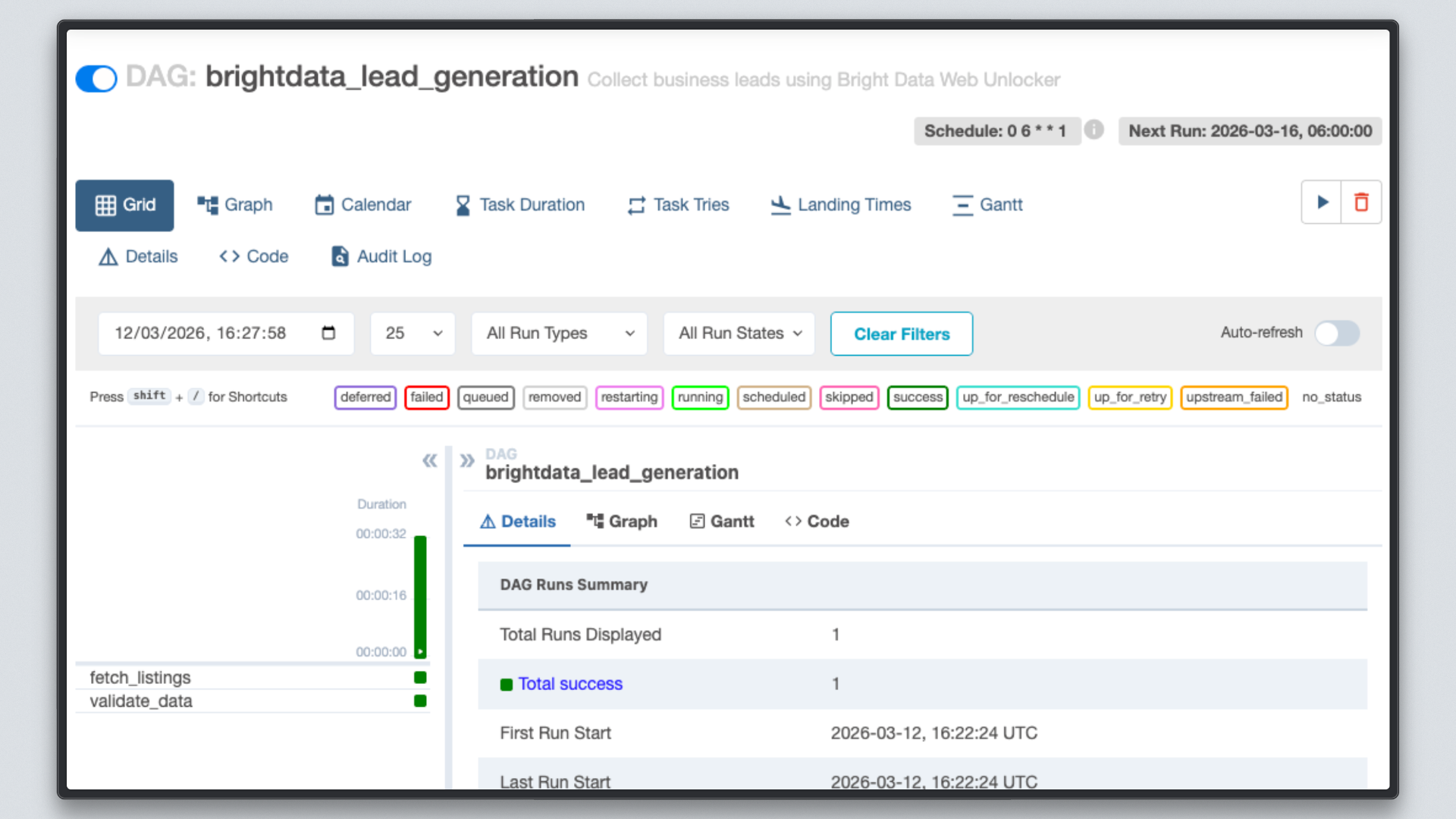Click the Clear Filters button
This screenshot has width=1456, height=819.
pos(901,334)
